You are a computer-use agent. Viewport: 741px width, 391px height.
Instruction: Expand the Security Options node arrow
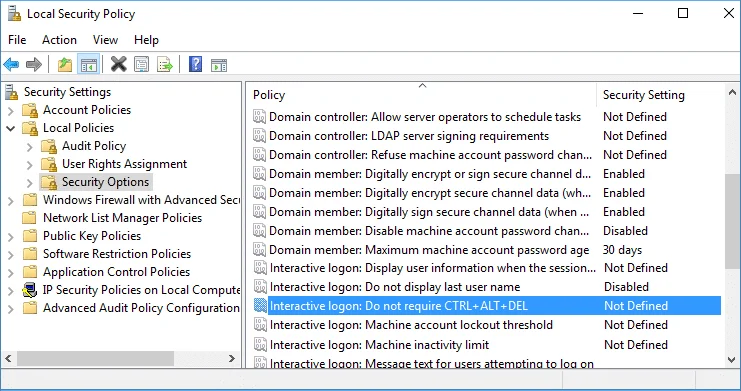[x=30, y=182]
